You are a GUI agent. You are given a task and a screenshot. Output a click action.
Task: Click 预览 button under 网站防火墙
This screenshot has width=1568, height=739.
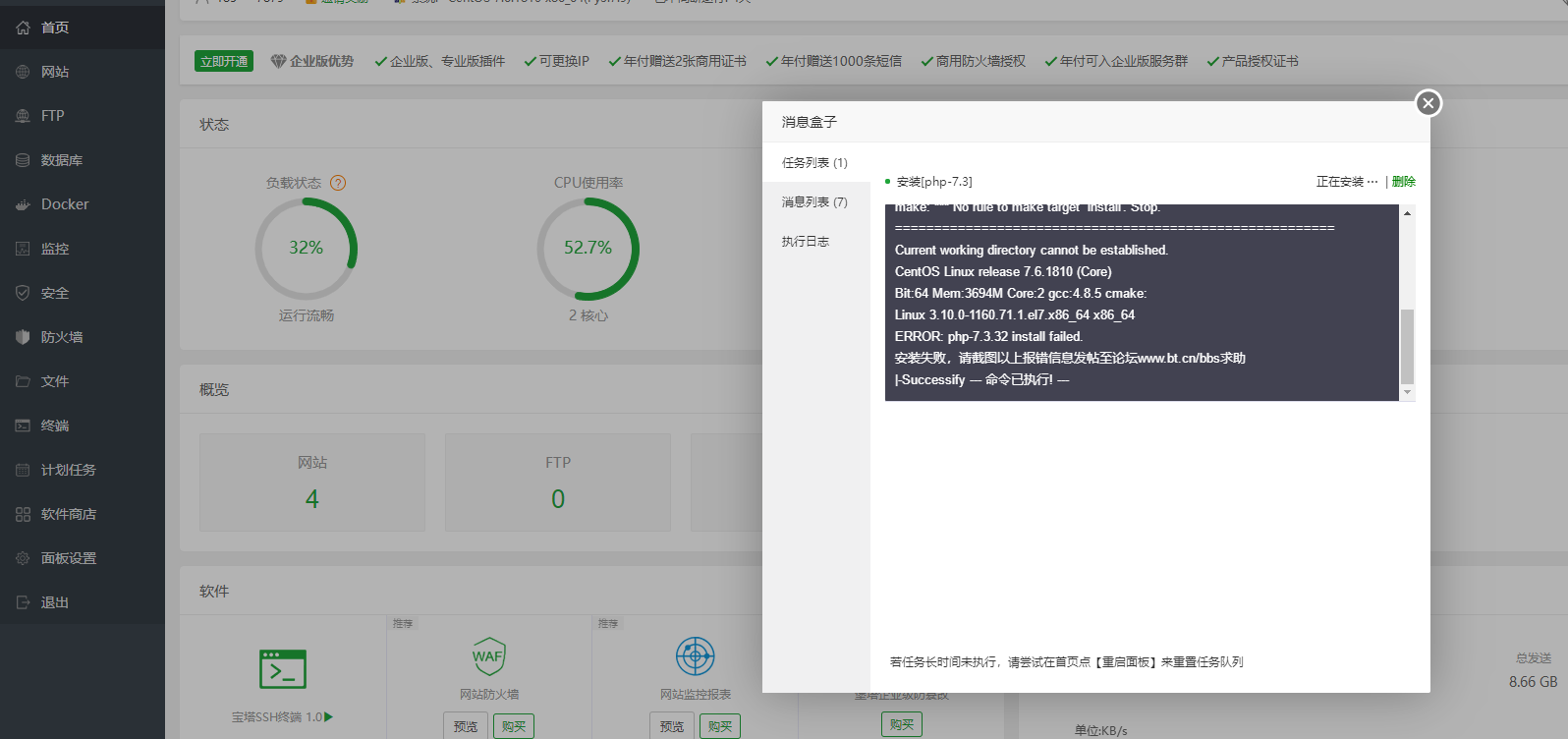[x=466, y=726]
